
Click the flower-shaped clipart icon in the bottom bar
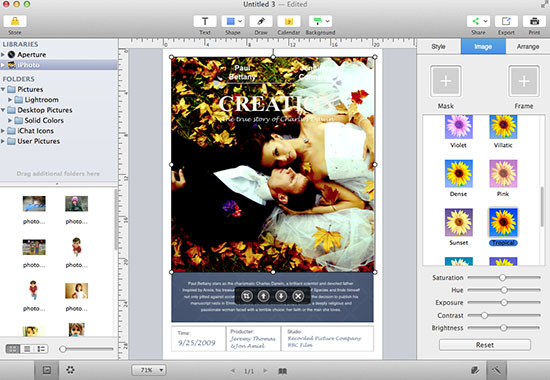click(71, 370)
